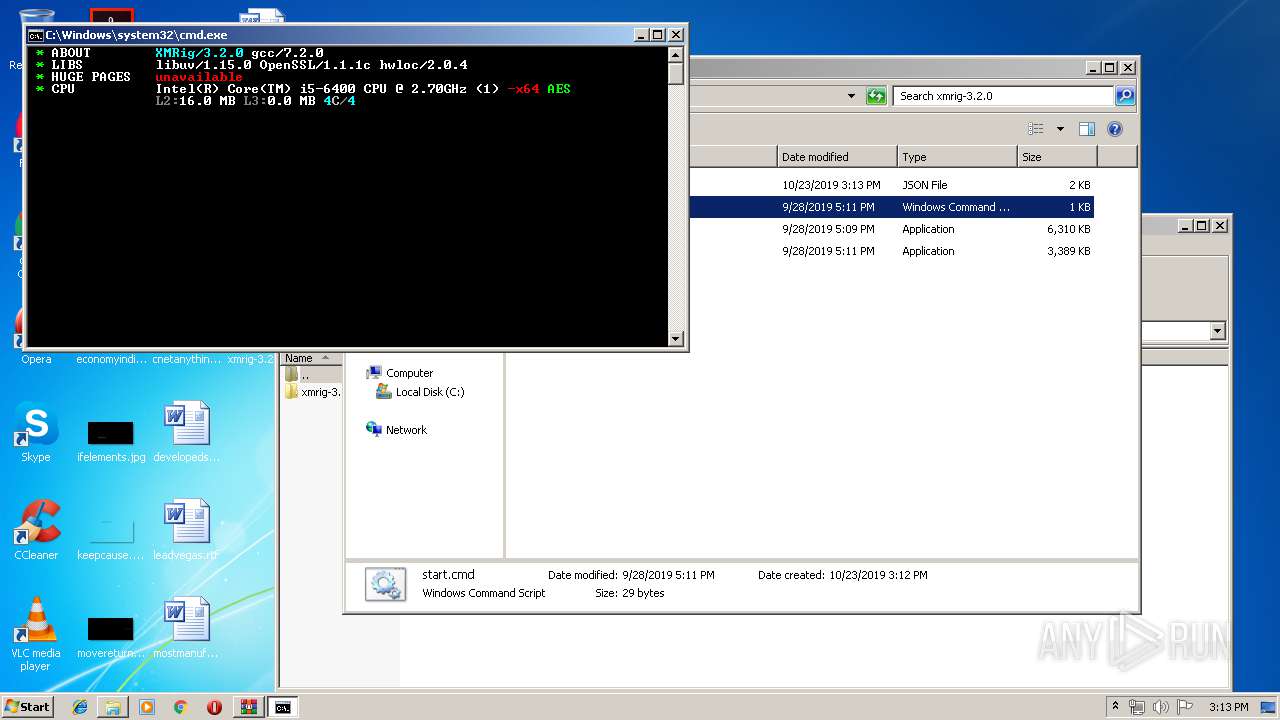
Task: Click the magnifier icon in the Explorer search box
Action: click(x=1125, y=96)
